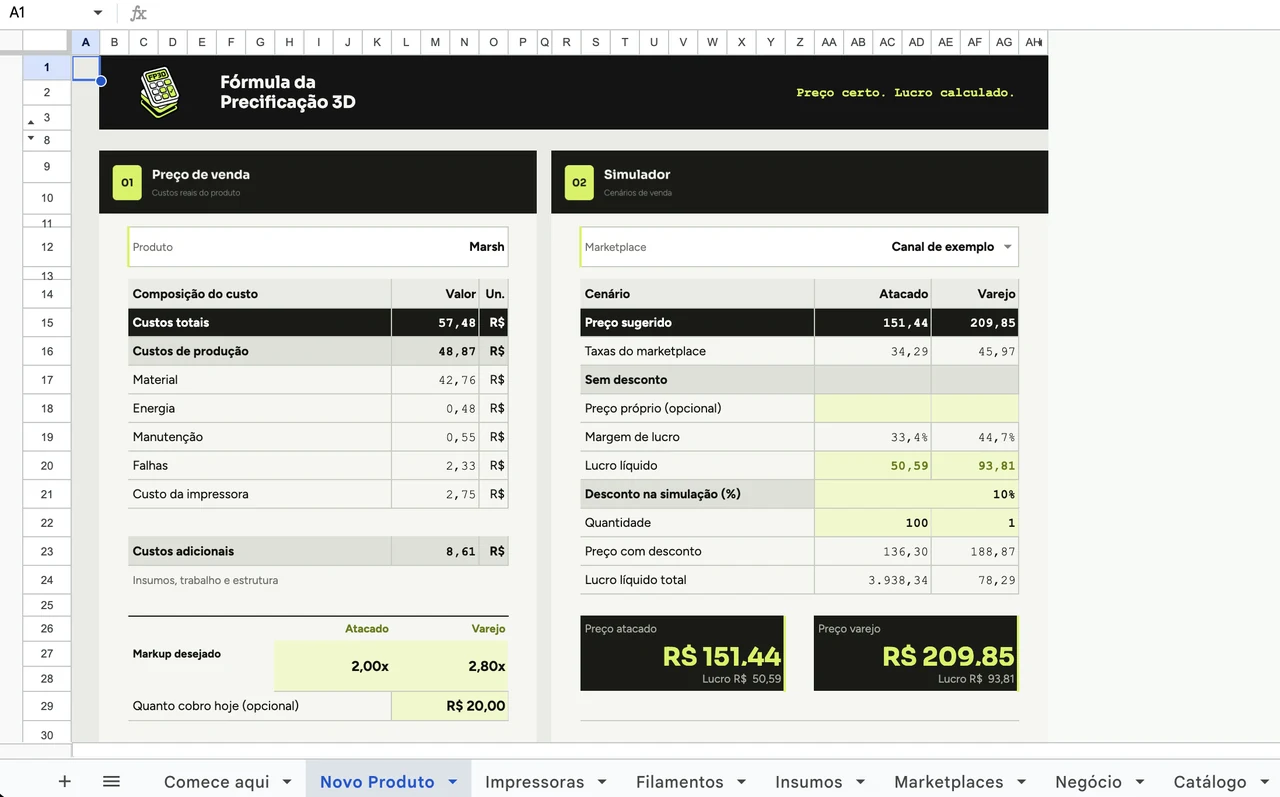The width and height of the screenshot is (1280, 797).
Task: Select the Varejo markup 2,80x cell
Action: 450,666
